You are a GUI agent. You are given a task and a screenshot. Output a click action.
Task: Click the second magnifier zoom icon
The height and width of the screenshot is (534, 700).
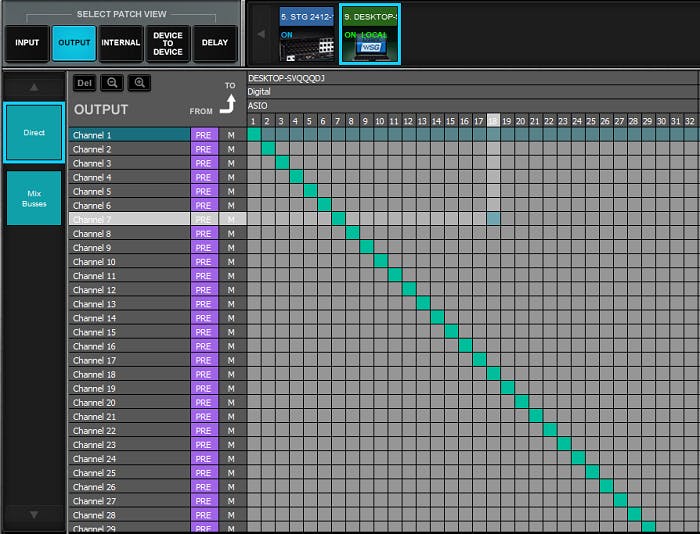click(x=140, y=83)
